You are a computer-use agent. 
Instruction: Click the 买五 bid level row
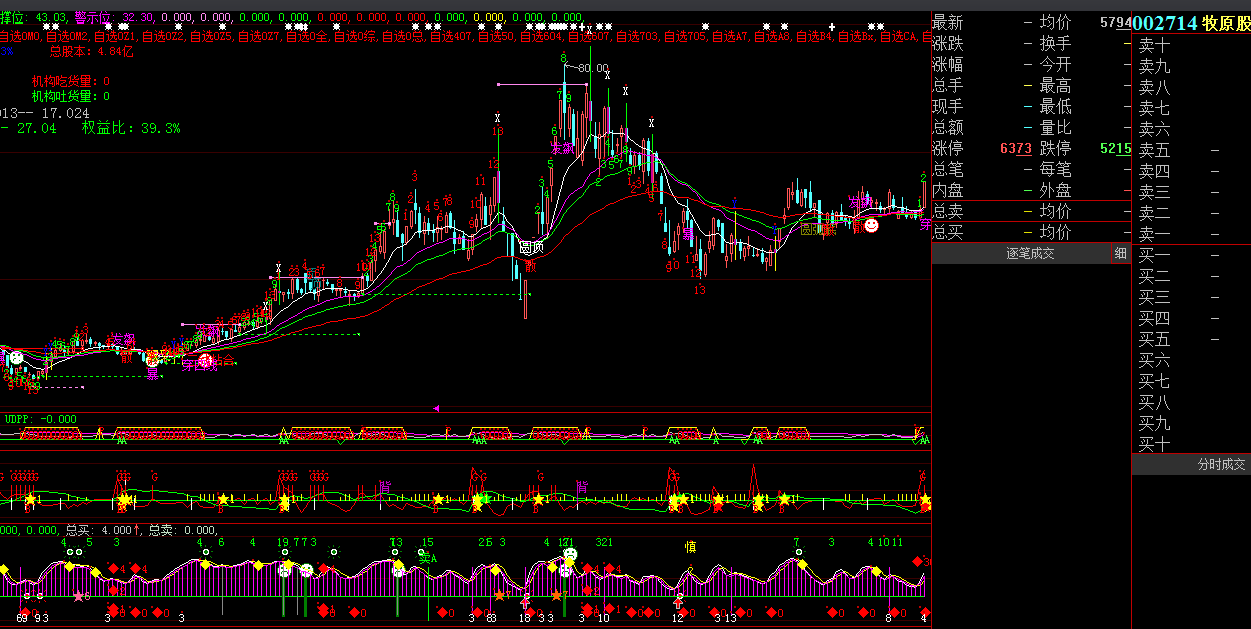(x=1192, y=339)
